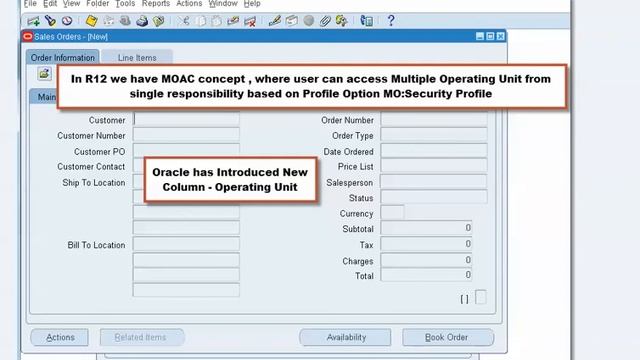Click the Related Items button
Viewport: 640px width, 360px height.
[x=142, y=338]
